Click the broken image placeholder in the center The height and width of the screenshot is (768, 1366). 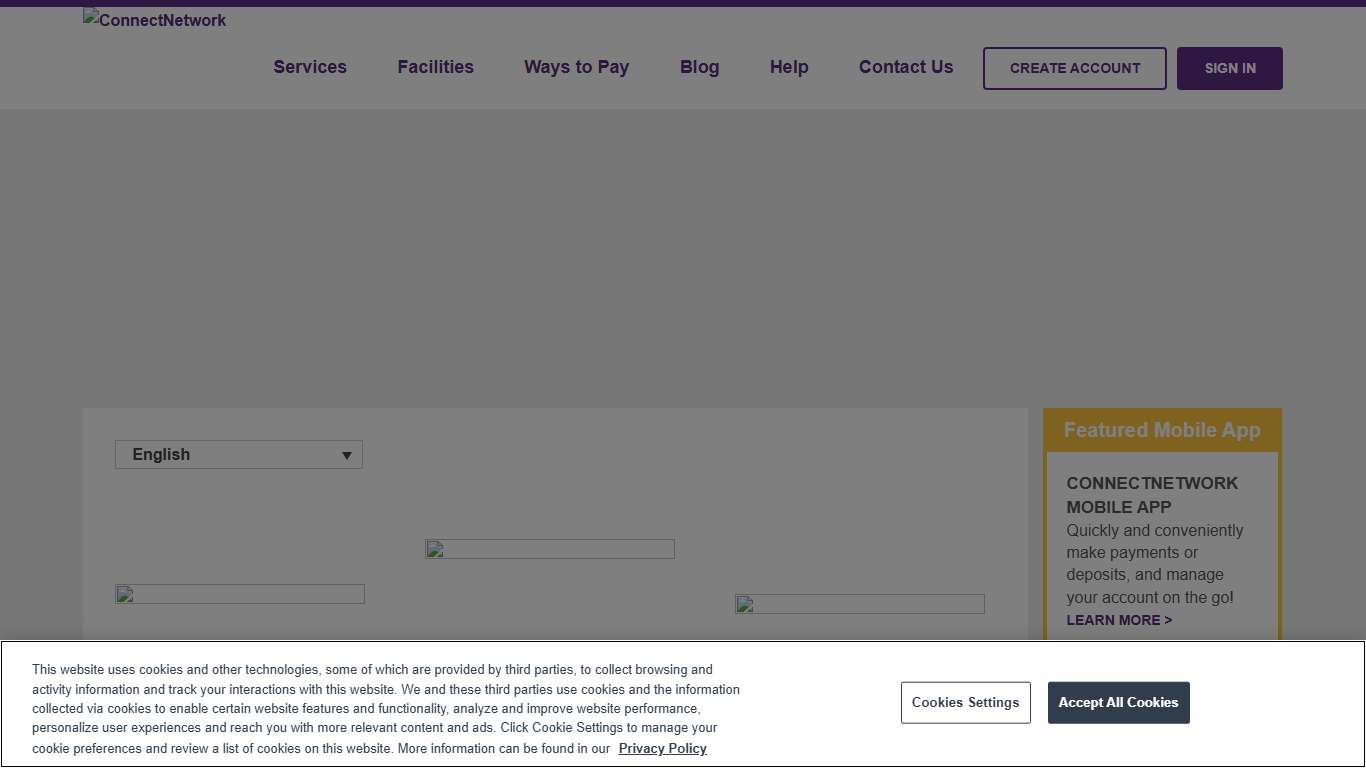pyautogui.click(x=549, y=548)
